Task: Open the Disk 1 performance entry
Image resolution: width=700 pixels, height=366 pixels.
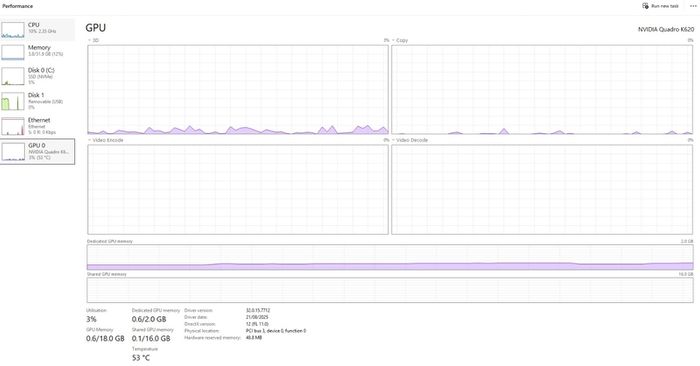Action: (38, 101)
